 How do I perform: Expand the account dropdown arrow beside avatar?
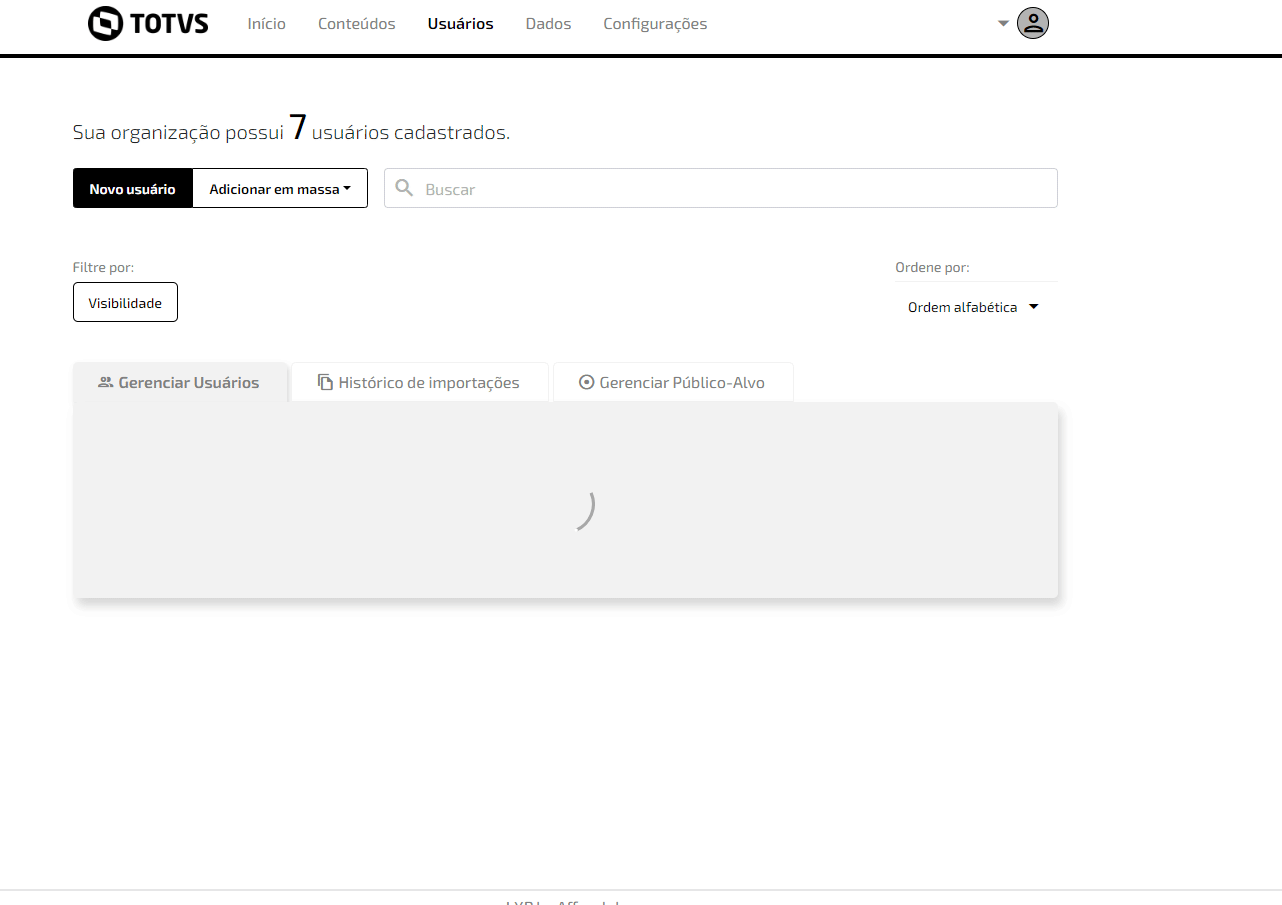[1003, 23]
